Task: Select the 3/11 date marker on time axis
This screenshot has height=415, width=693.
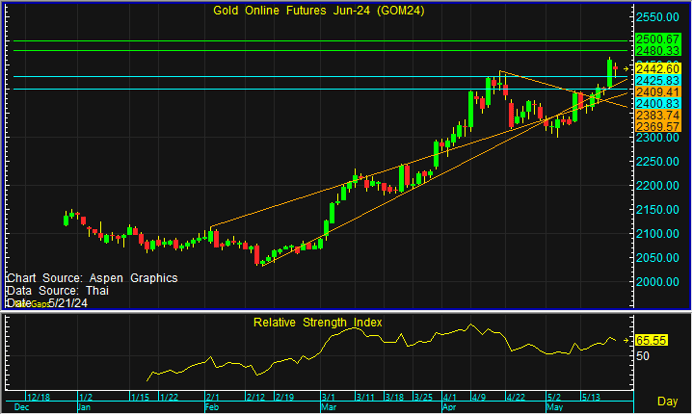Action: click(x=366, y=397)
